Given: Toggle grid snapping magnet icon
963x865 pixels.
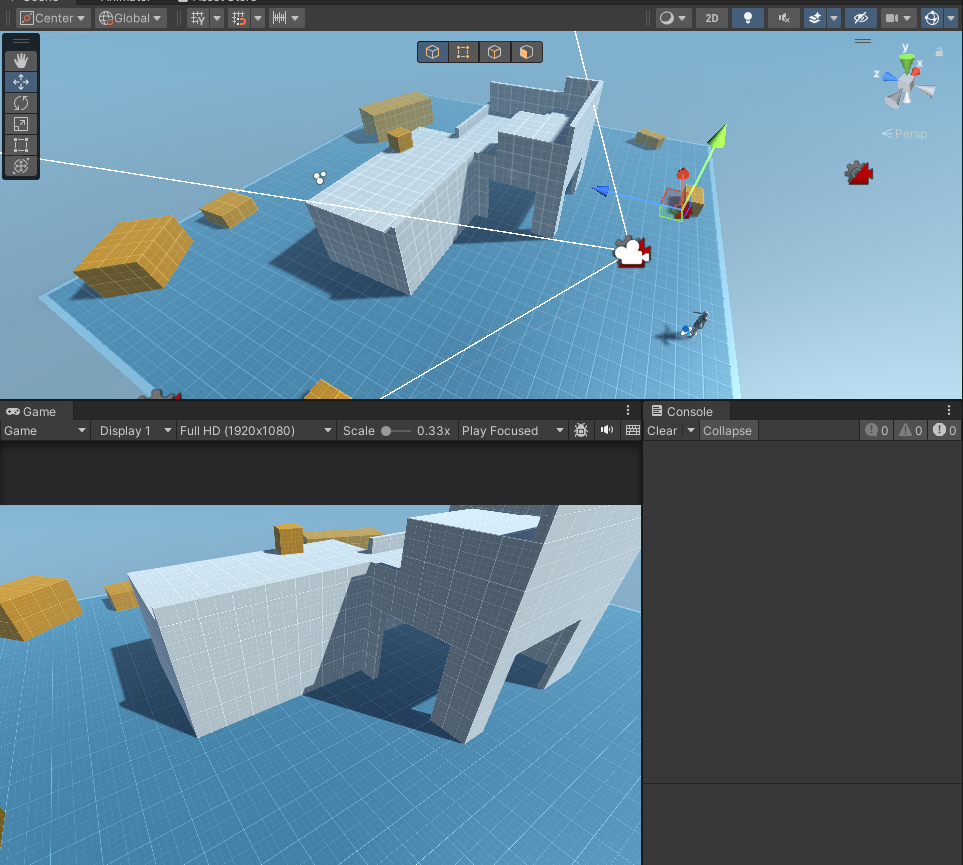Looking at the screenshot, I should coord(238,18).
